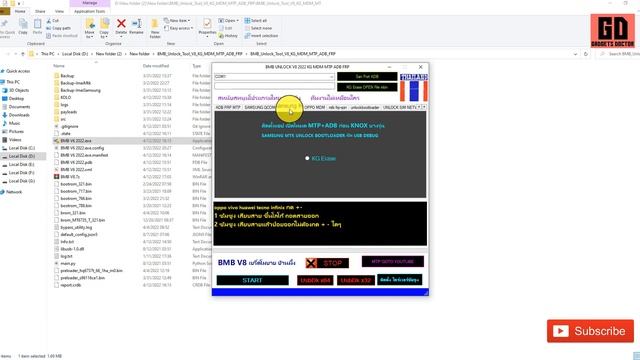The width and height of the screenshot is (640, 360).
Task: Open Videos in navigation pane
Action: click(12, 140)
